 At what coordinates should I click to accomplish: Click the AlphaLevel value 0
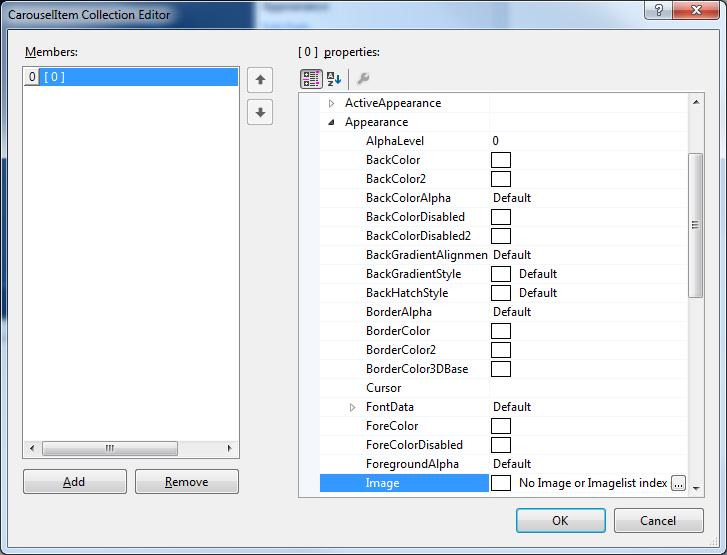click(496, 141)
